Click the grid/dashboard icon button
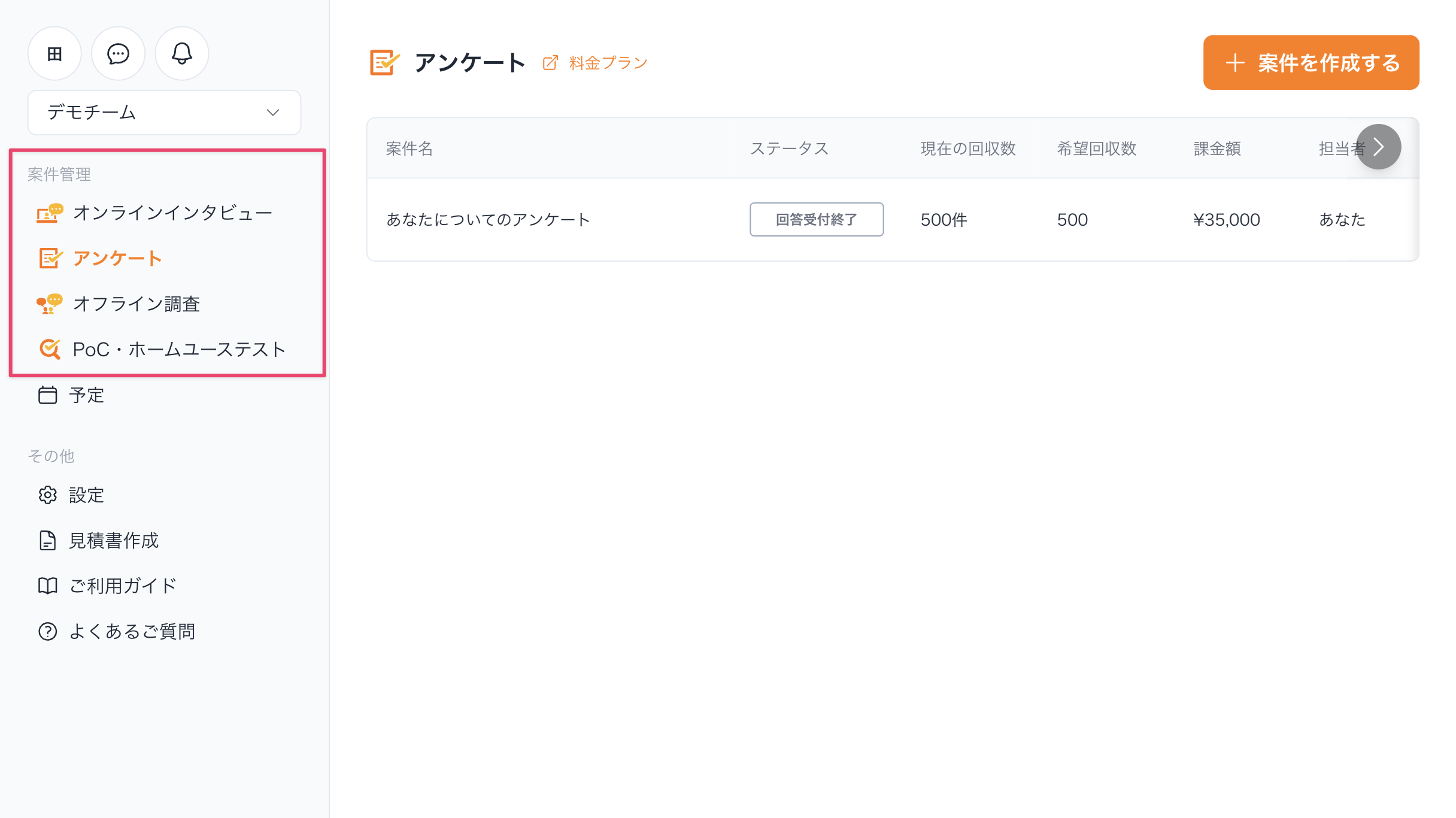The width and height of the screenshot is (1456, 818). point(54,54)
